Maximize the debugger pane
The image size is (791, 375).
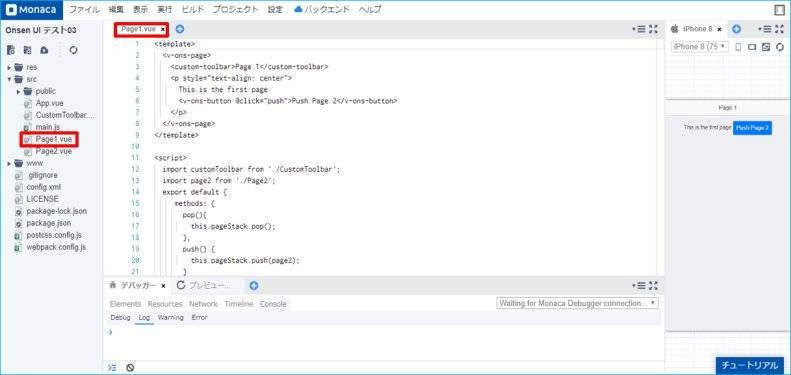tap(653, 286)
